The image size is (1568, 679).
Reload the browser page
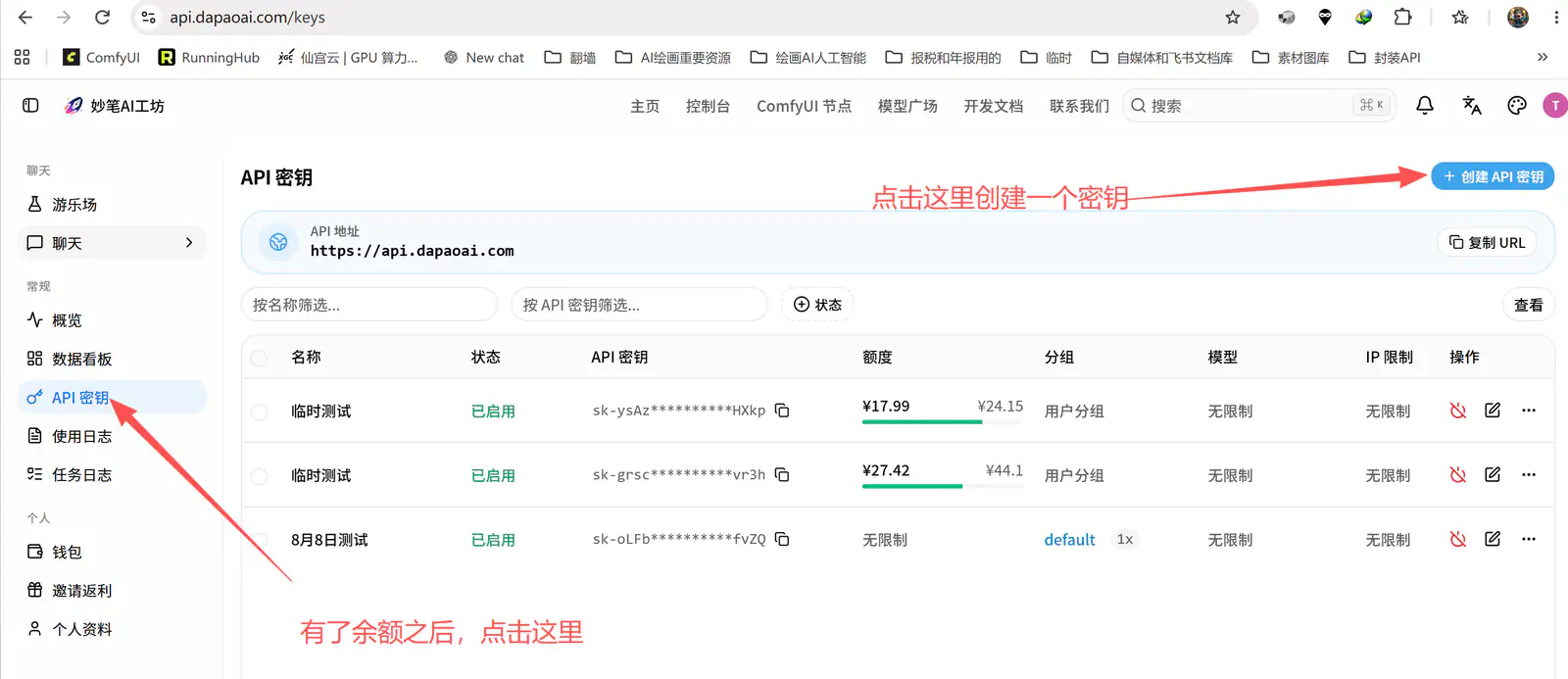pos(102,18)
